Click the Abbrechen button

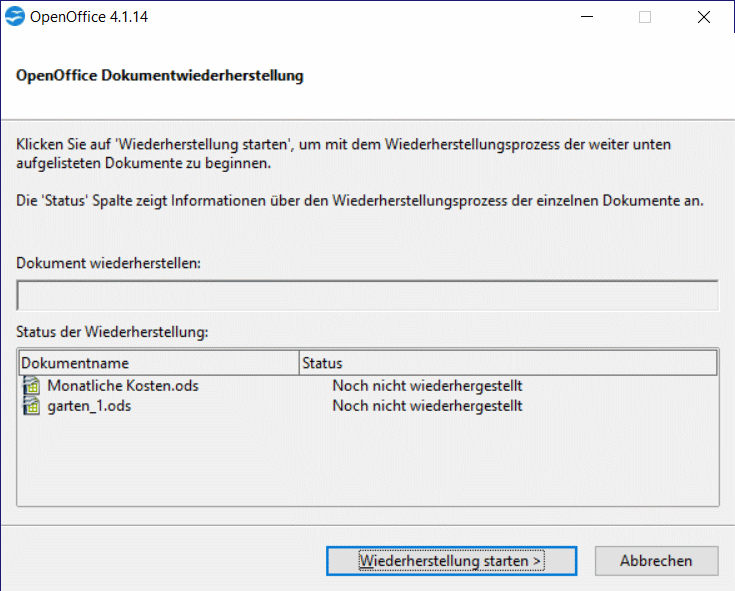click(656, 561)
